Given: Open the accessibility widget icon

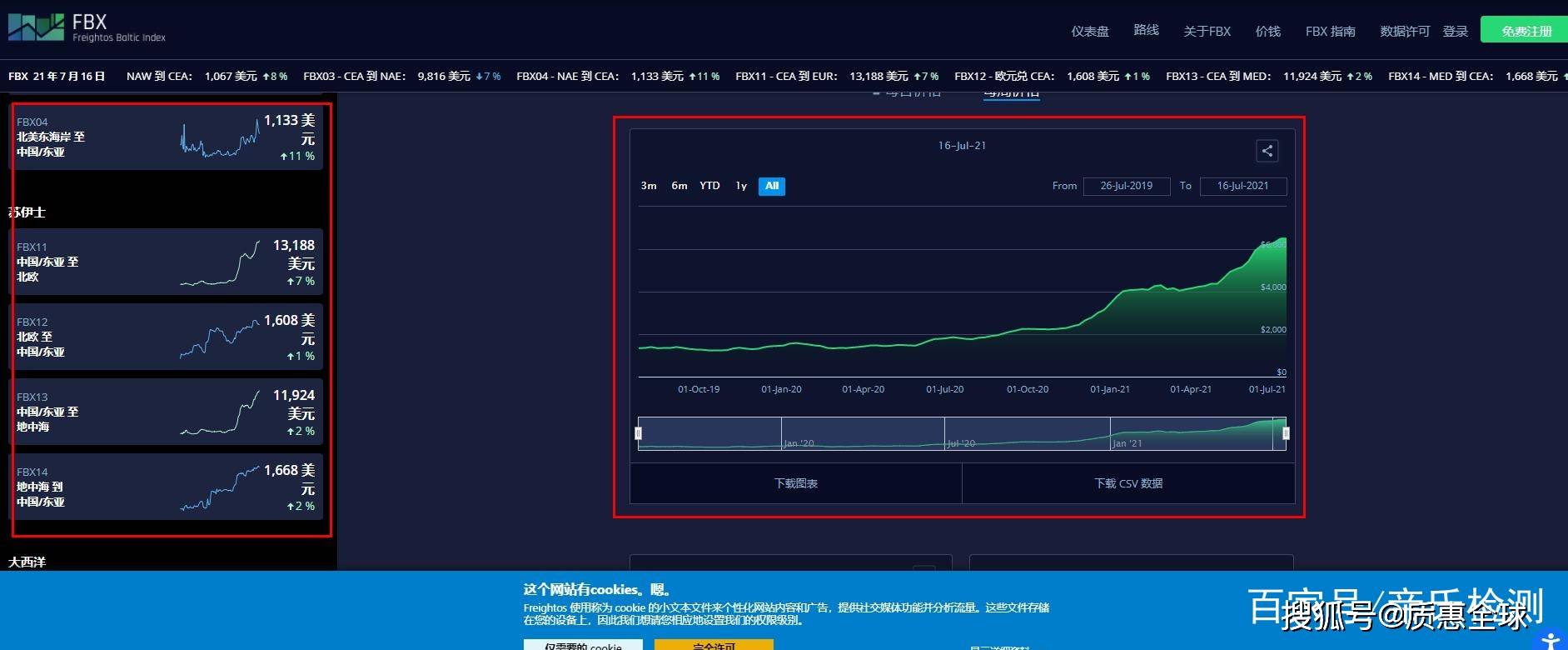Looking at the screenshot, I should pos(1550,640).
